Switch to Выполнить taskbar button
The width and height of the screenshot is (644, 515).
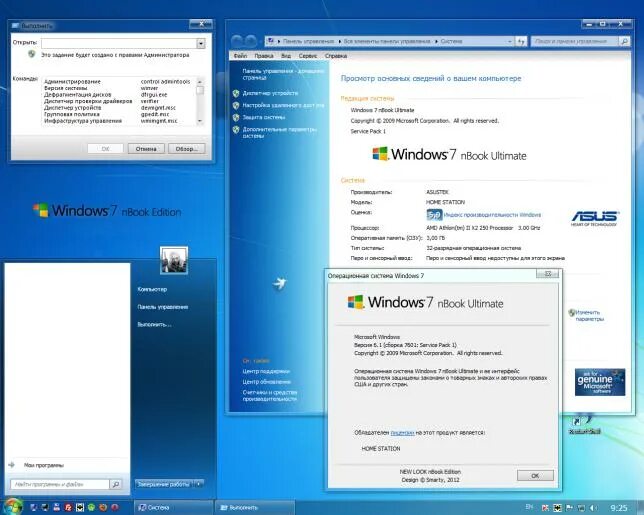[x=256, y=508]
